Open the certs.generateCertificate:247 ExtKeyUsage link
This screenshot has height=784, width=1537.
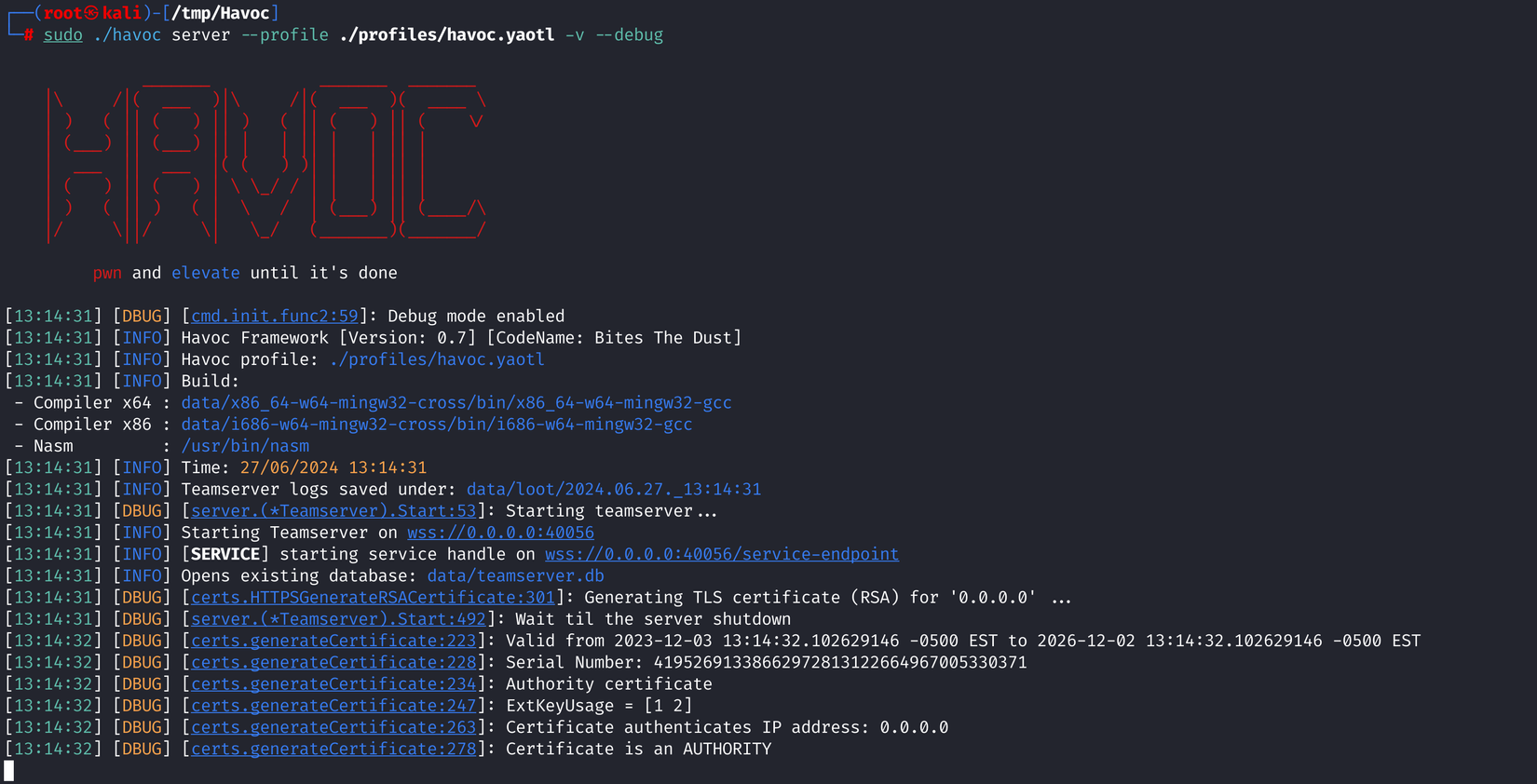coord(333,706)
